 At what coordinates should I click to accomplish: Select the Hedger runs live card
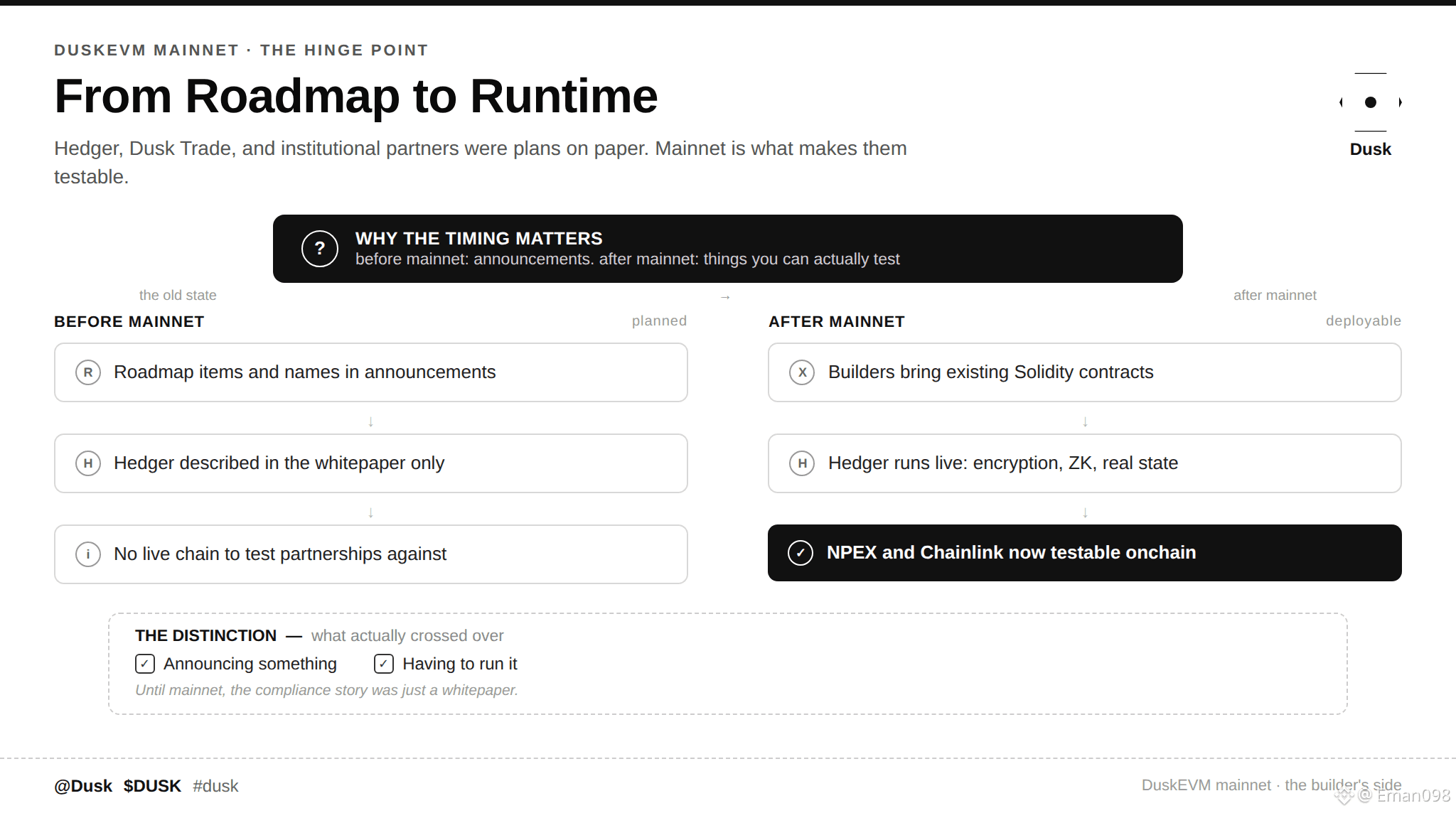pyautogui.click(x=1085, y=463)
